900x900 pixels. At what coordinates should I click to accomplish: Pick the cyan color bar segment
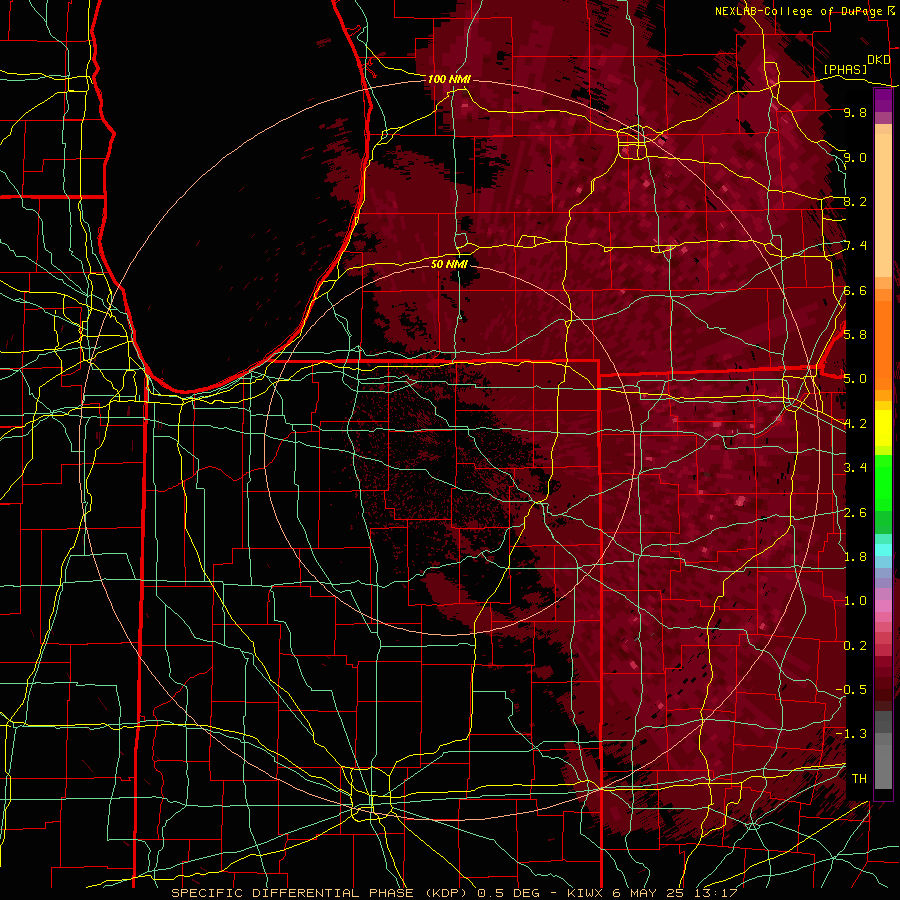pyautogui.click(x=883, y=550)
